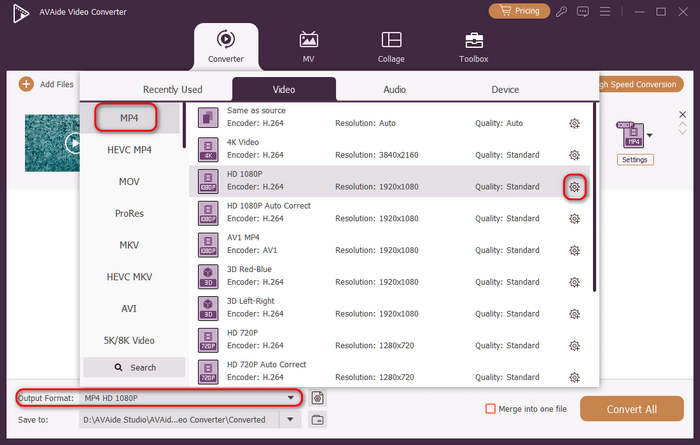The height and width of the screenshot is (445, 700).
Task: Open settings gear for 4K Video
Action: point(575,155)
